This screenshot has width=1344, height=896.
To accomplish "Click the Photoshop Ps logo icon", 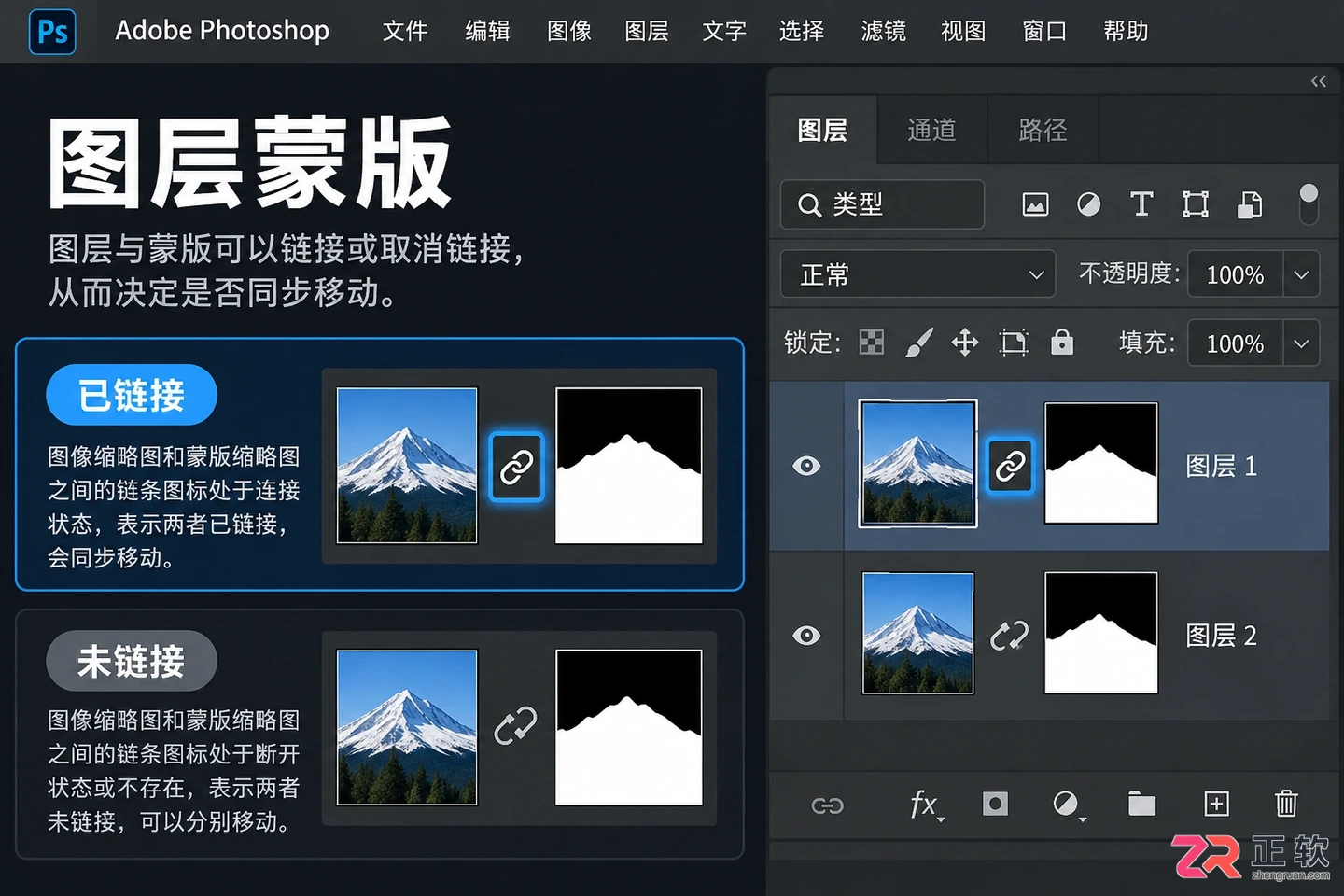I will [x=52, y=32].
